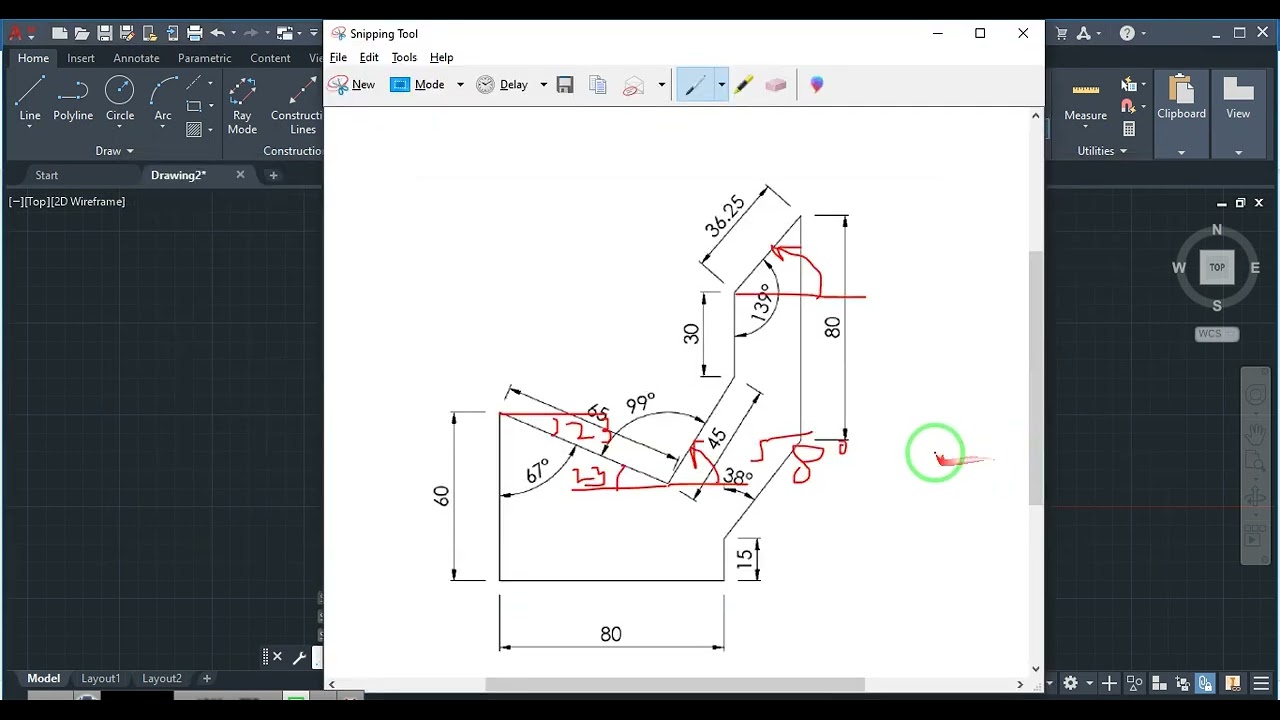
Task: Open the Snipping Tool Edit menu
Action: pos(369,57)
